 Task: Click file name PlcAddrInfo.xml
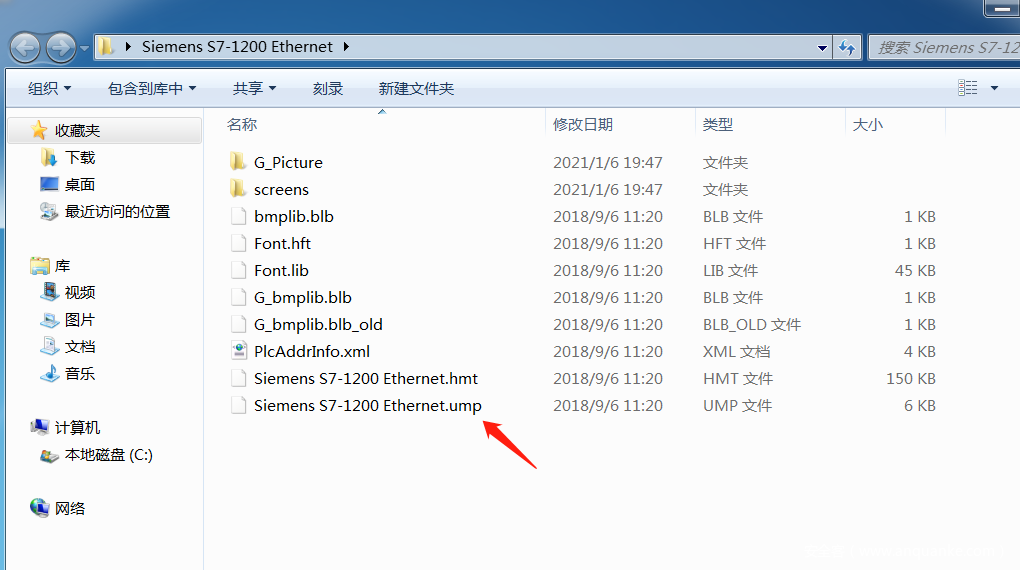pyautogui.click(x=312, y=351)
